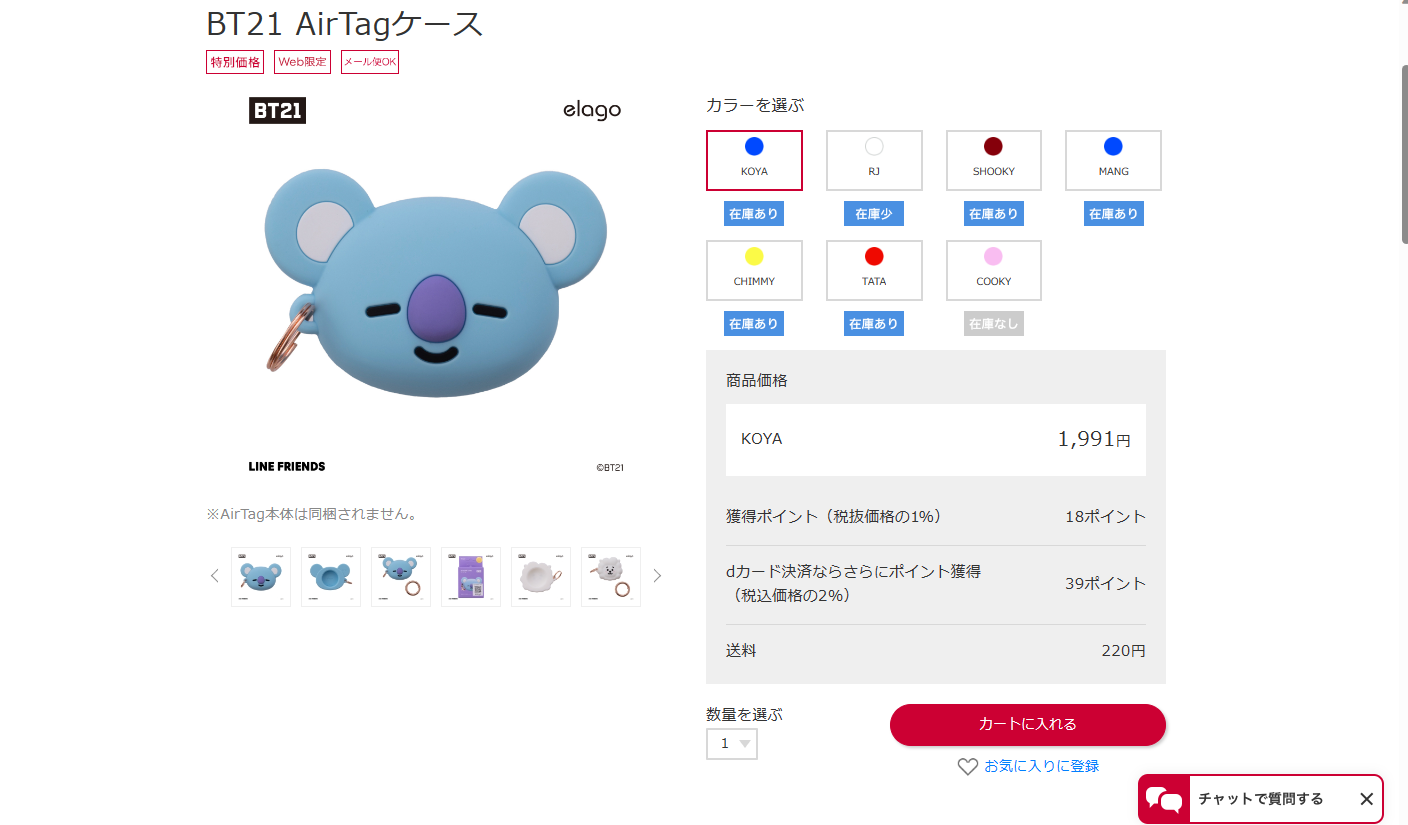Screen dimensions: 1408x825
Task: Select the CHIMMY color option
Action: coord(754,270)
